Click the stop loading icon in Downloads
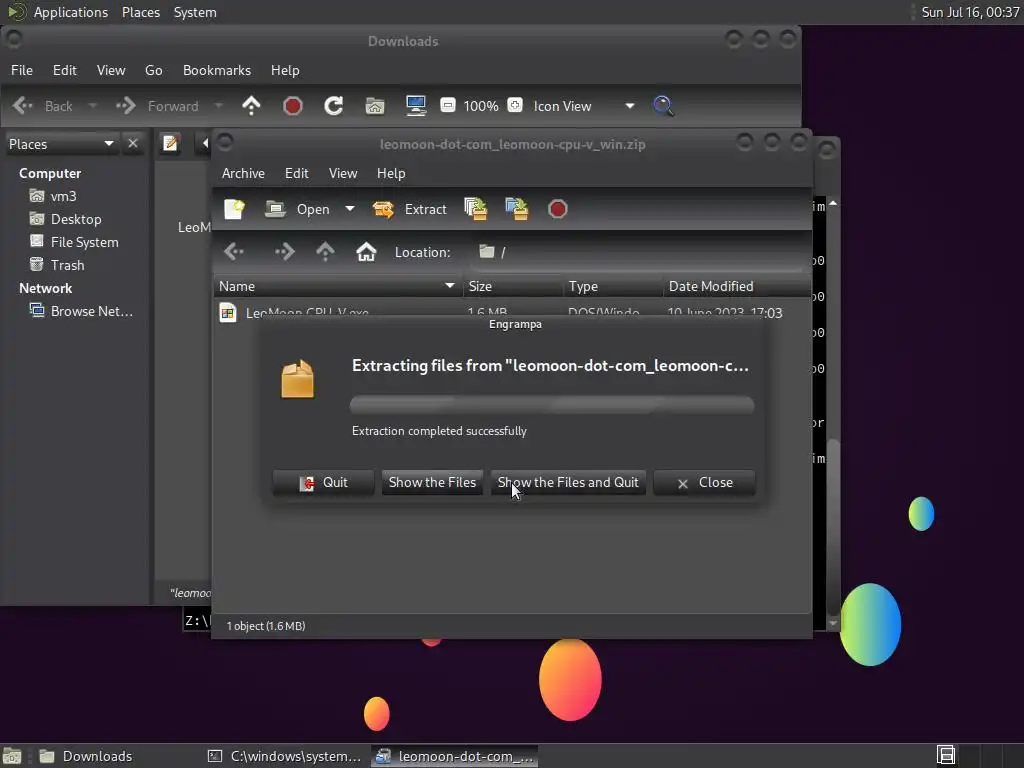The width and height of the screenshot is (1024, 768). click(293, 106)
